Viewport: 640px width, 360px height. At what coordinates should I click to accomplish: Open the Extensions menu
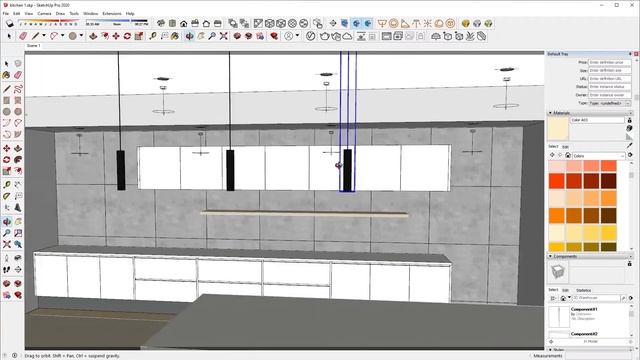point(111,13)
